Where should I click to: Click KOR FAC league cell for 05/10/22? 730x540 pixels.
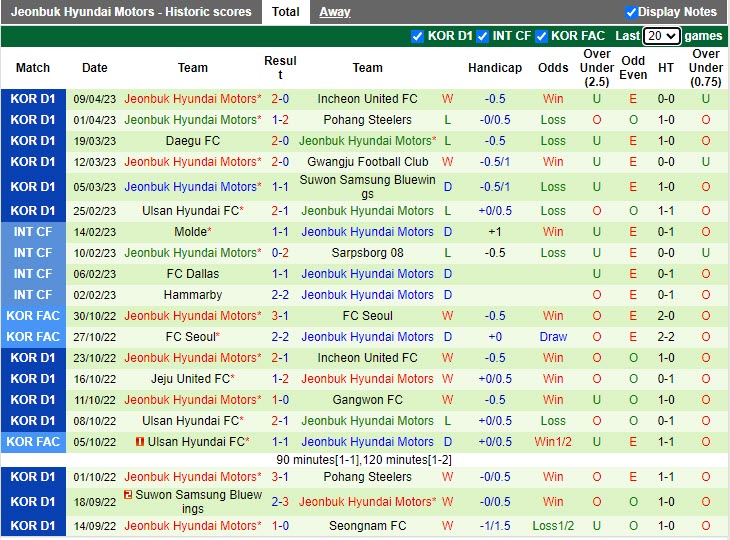pyautogui.click(x=33, y=441)
